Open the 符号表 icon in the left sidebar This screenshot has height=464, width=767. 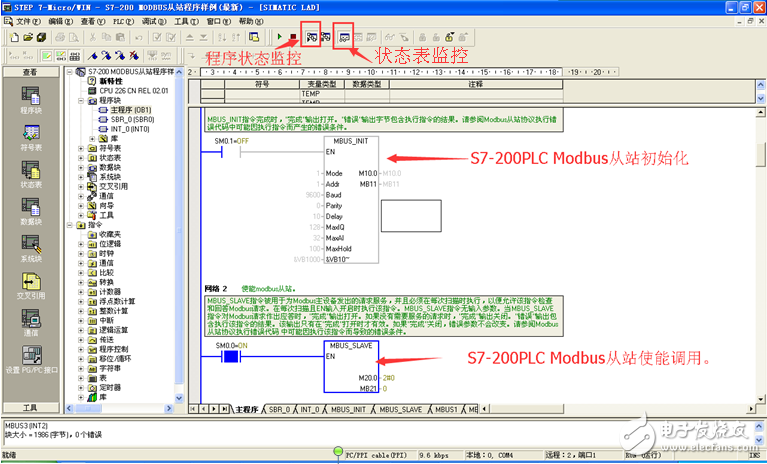[x=31, y=138]
